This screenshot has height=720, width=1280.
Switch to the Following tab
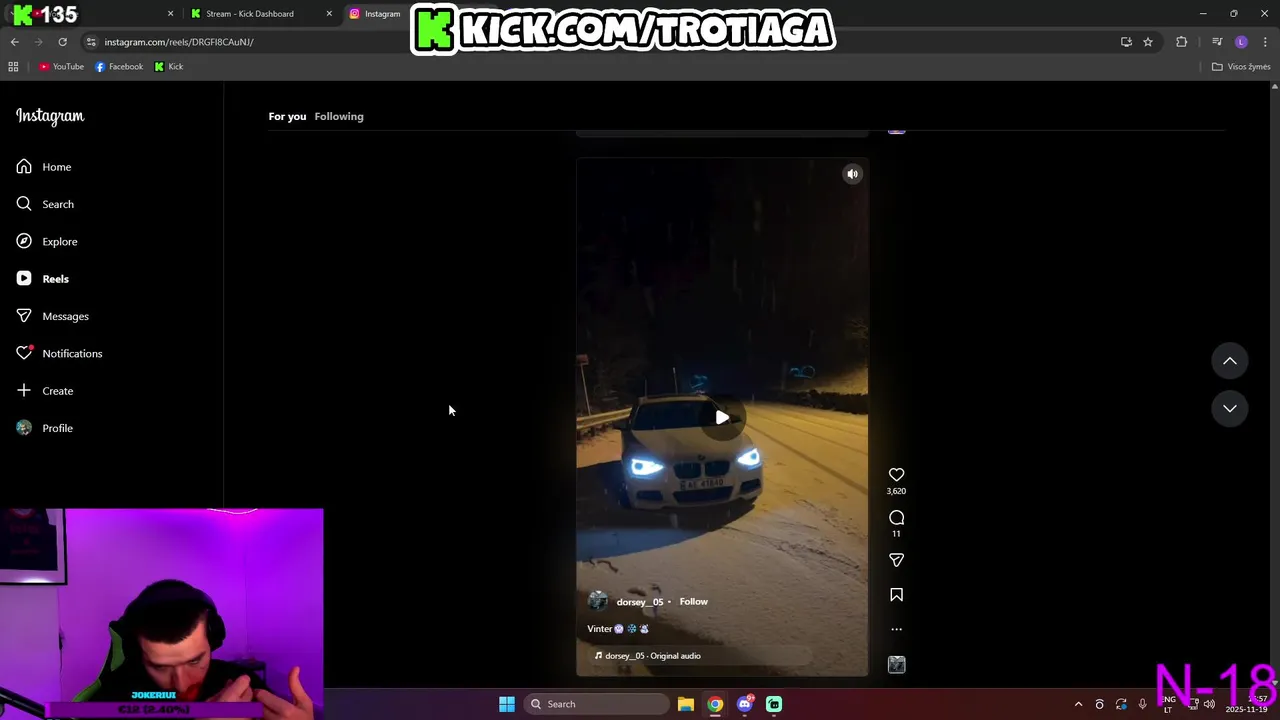(x=339, y=116)
